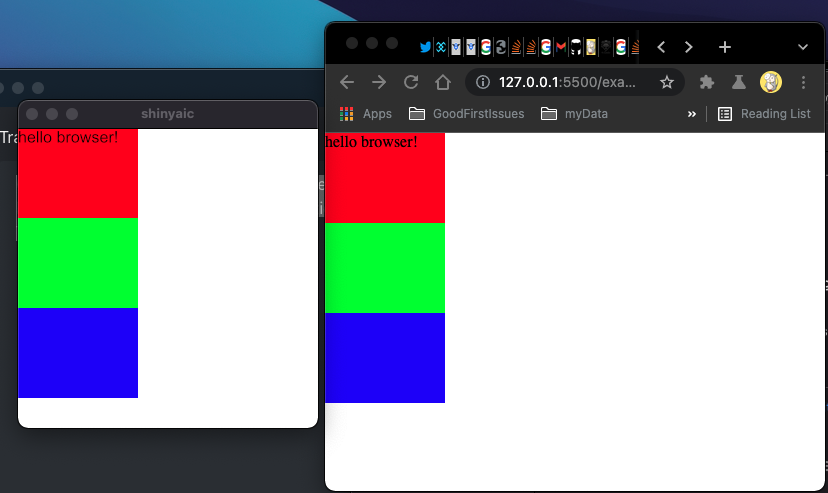Reload the page in Chrome
This screenshot has height=493, width=828.
[411, 82]
